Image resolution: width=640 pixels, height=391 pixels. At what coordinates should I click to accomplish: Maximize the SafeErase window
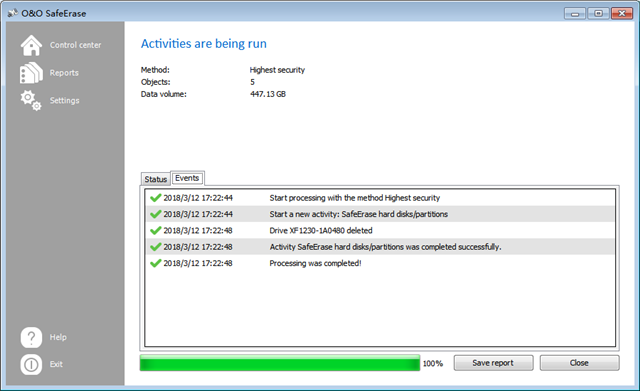(x=598, y=13)
